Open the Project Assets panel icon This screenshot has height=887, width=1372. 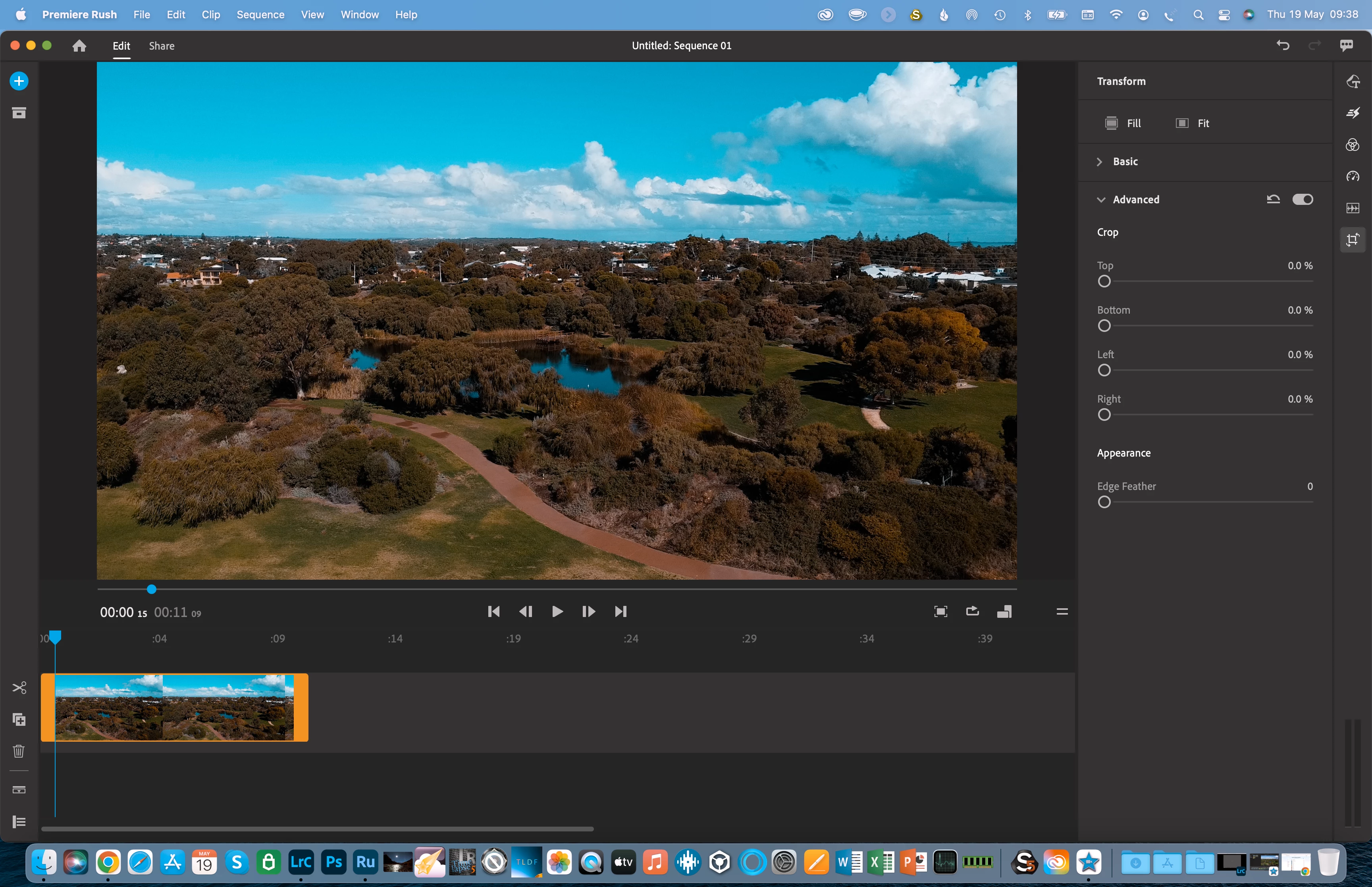[19, 113]
